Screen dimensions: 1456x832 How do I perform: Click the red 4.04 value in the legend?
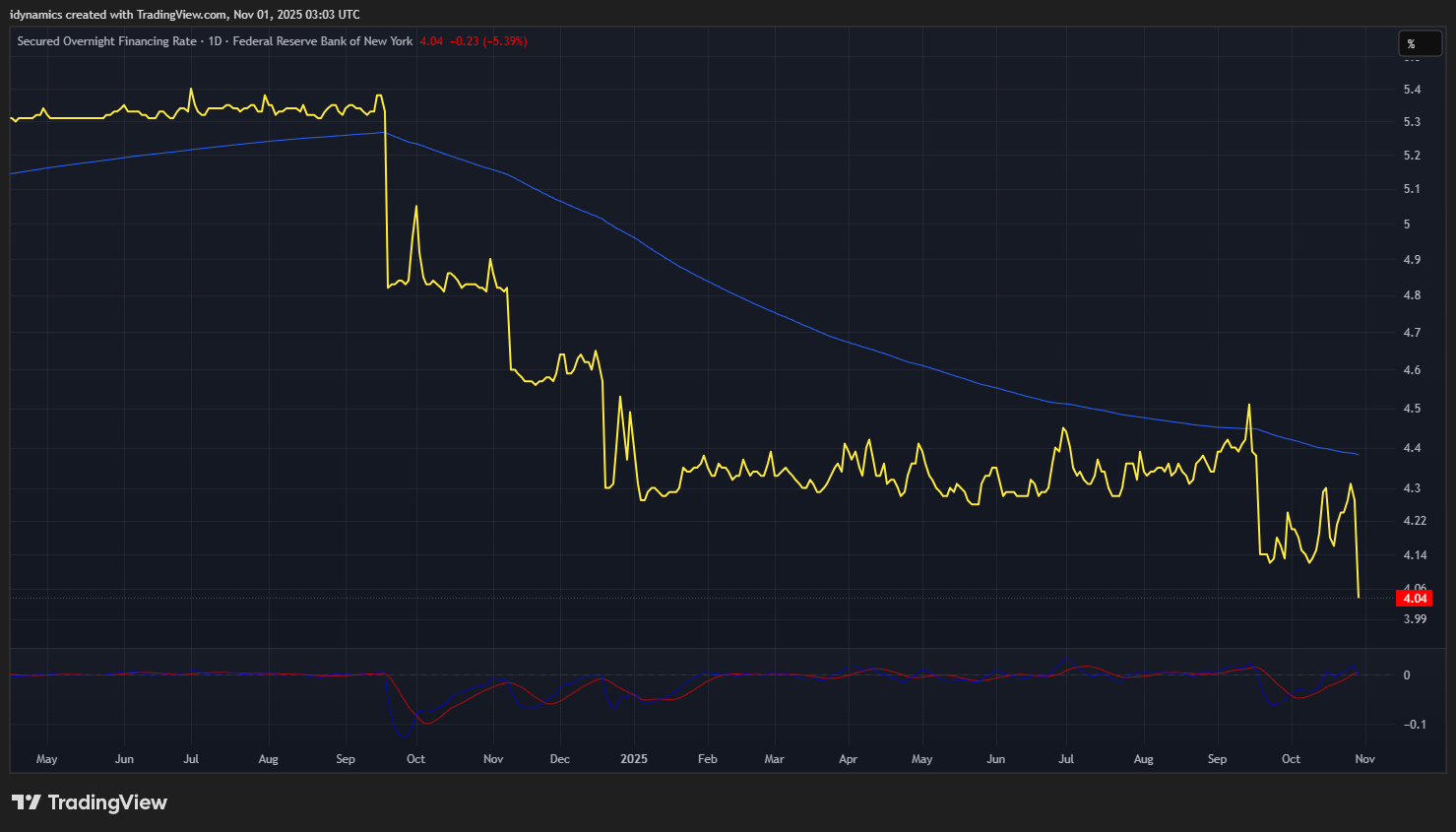431,41
